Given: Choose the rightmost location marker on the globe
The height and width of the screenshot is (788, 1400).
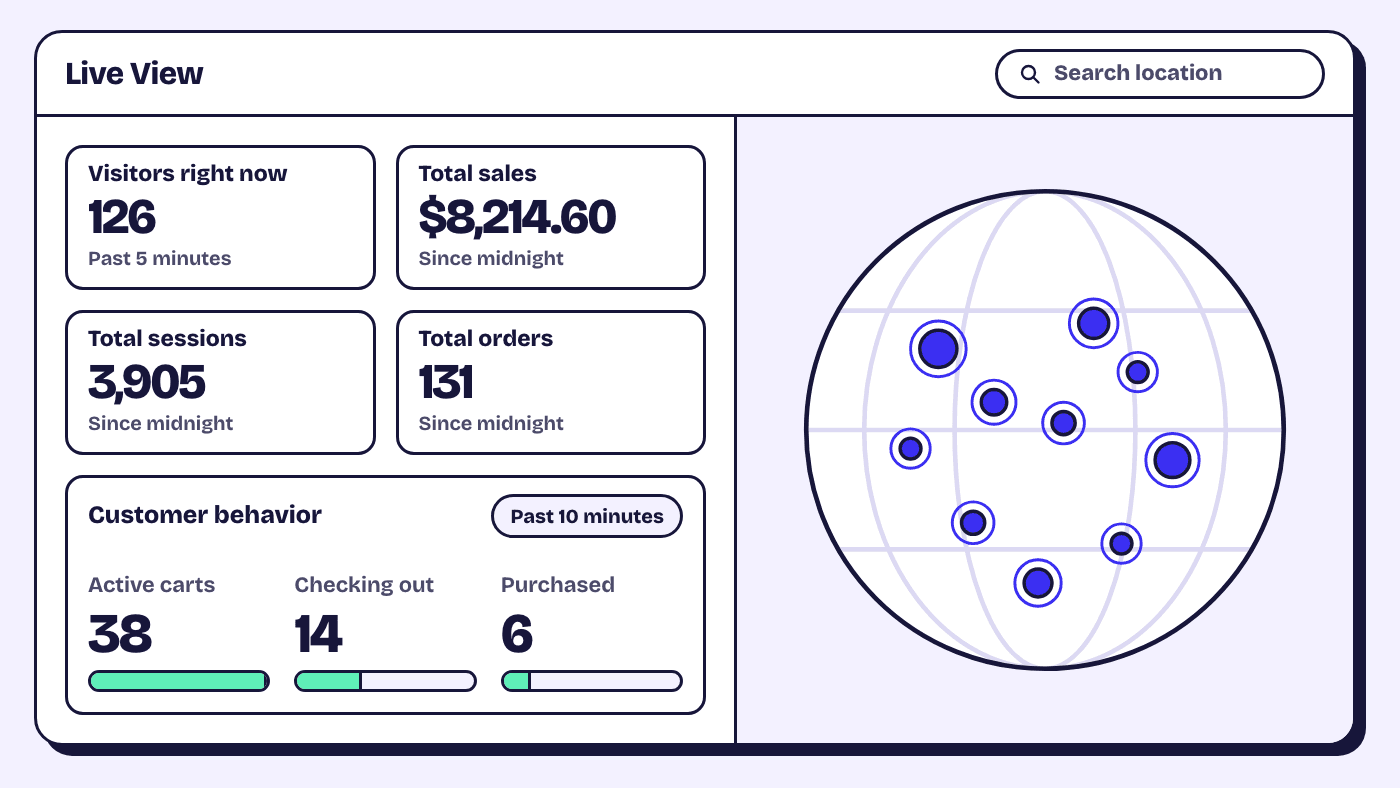Looking at the screenshot, I should 1172,460.
